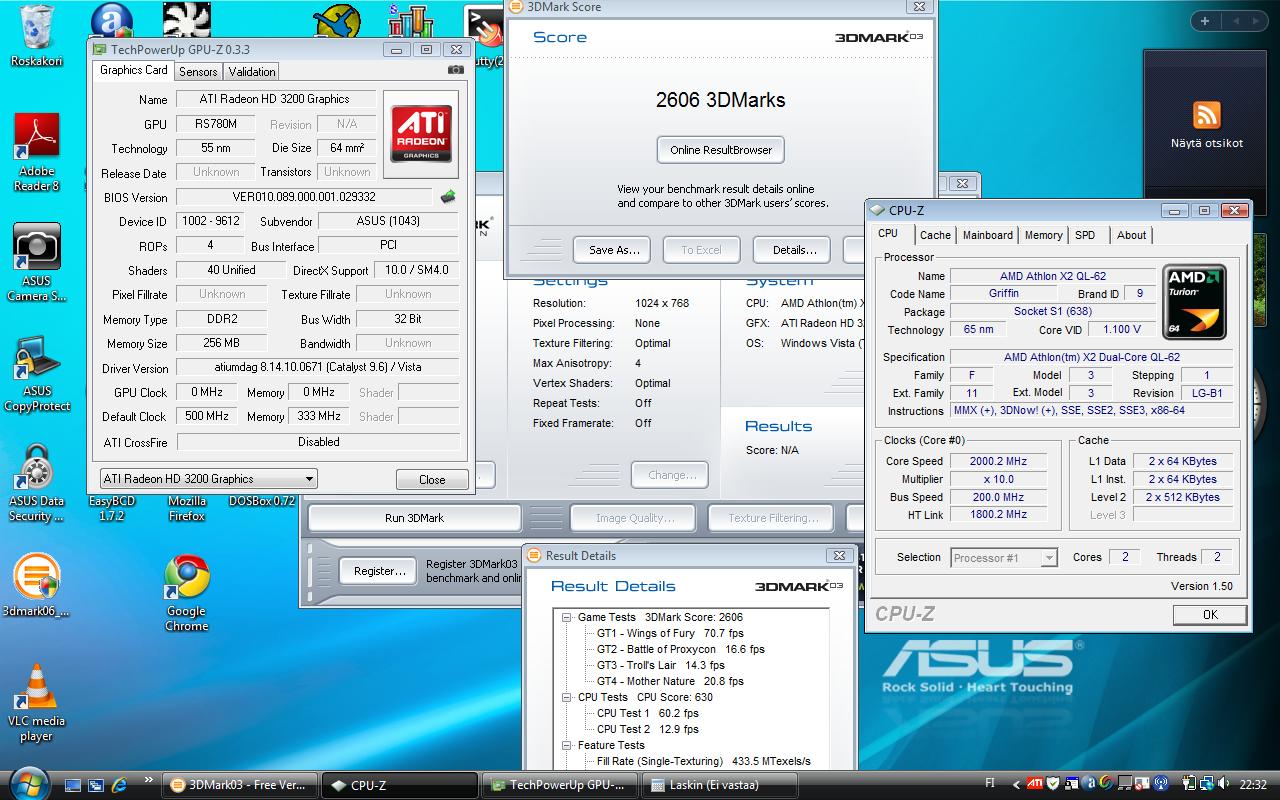Select Graphics Card tab in GPU-Z

pyautogui.click(x=134, y=70)
